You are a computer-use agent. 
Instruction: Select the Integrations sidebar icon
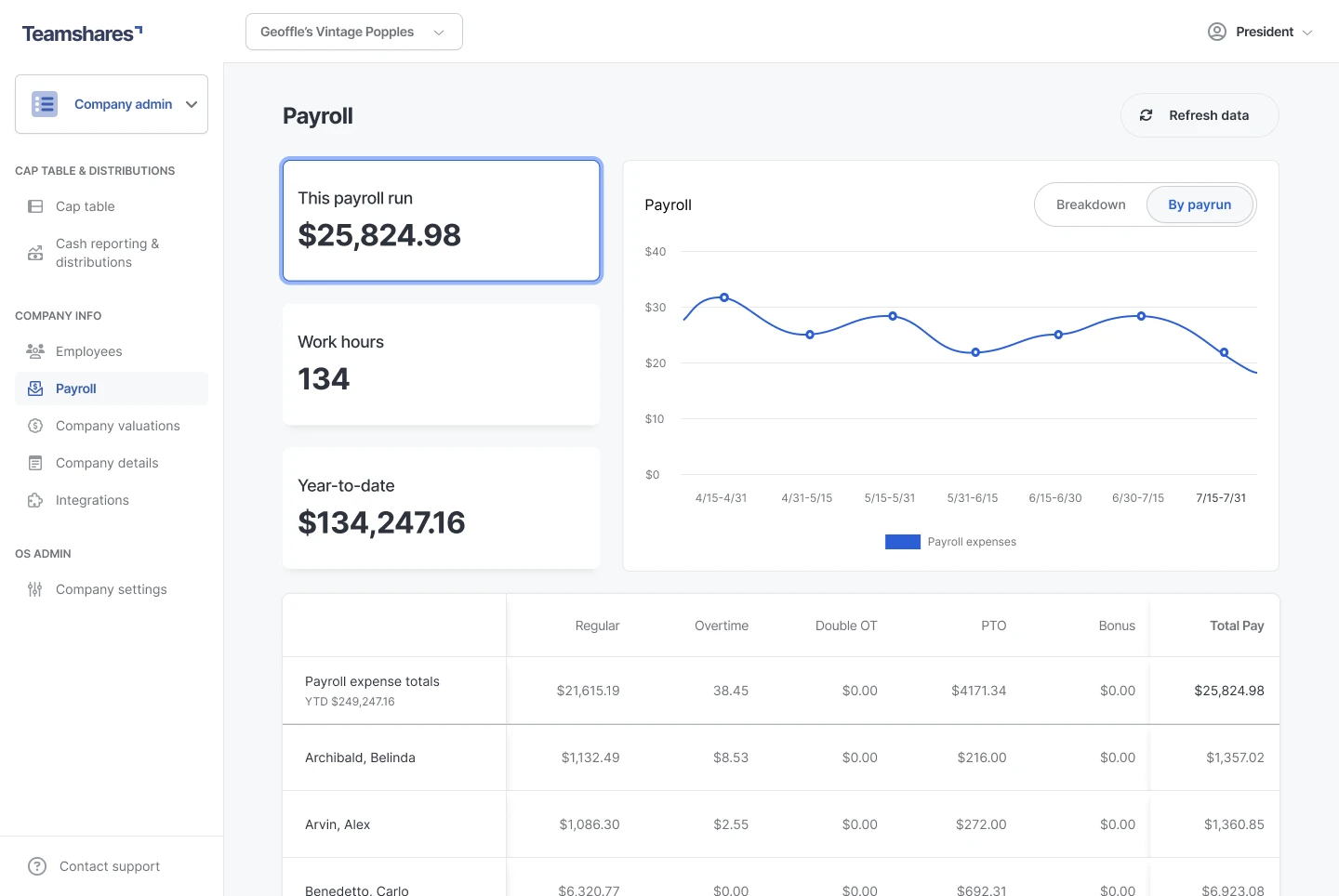click(34, 500)
